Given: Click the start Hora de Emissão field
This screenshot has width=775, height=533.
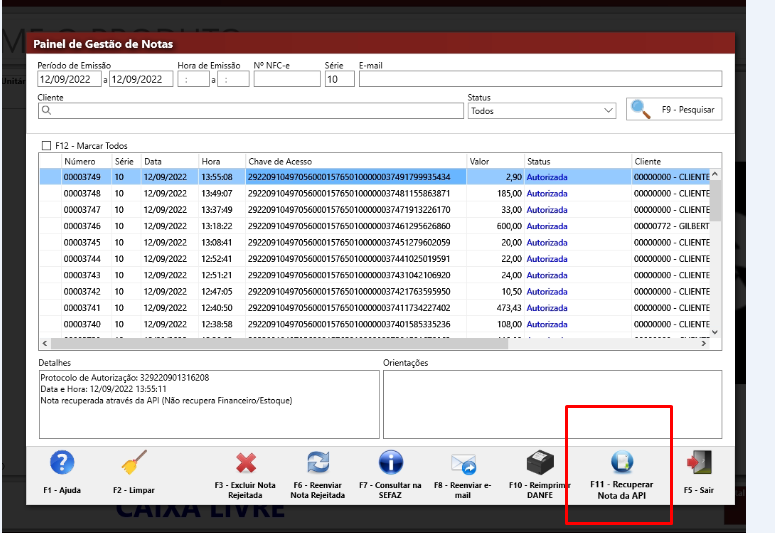Looking at the screenshot, I should [x=193, y=79].
